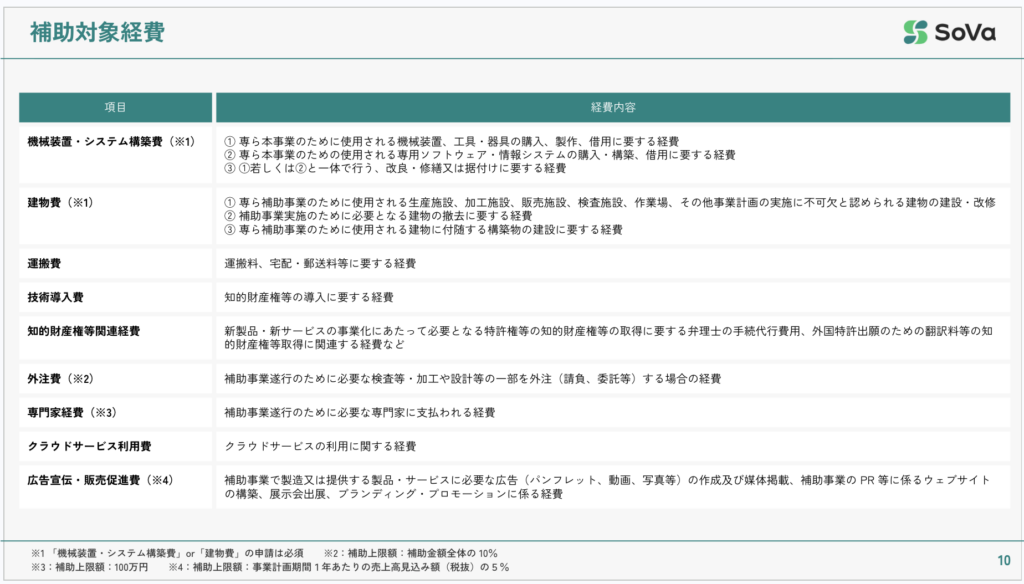Click the 項目 column header

115,107
